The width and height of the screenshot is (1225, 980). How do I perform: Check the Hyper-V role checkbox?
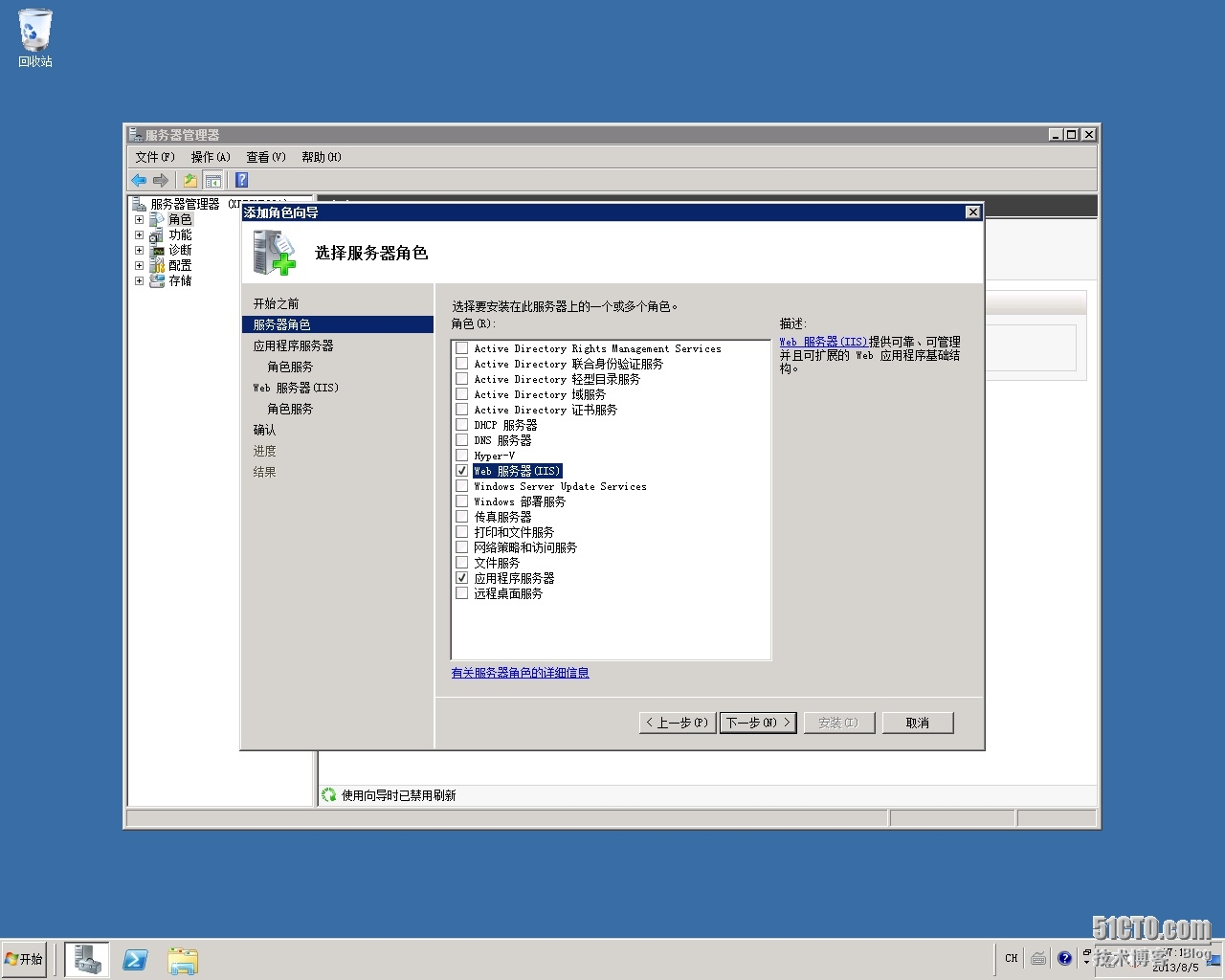click(x=462, y=456)
